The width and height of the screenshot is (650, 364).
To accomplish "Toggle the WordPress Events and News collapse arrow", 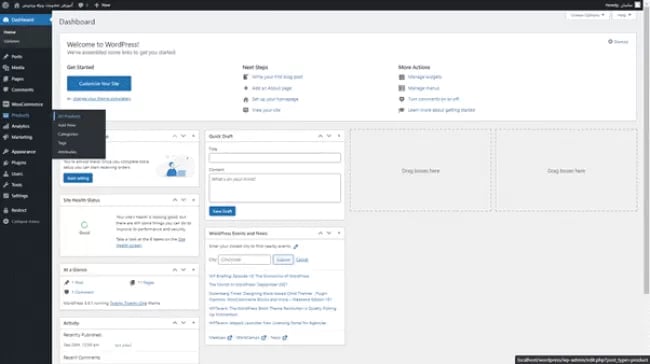I will (339, 233).
